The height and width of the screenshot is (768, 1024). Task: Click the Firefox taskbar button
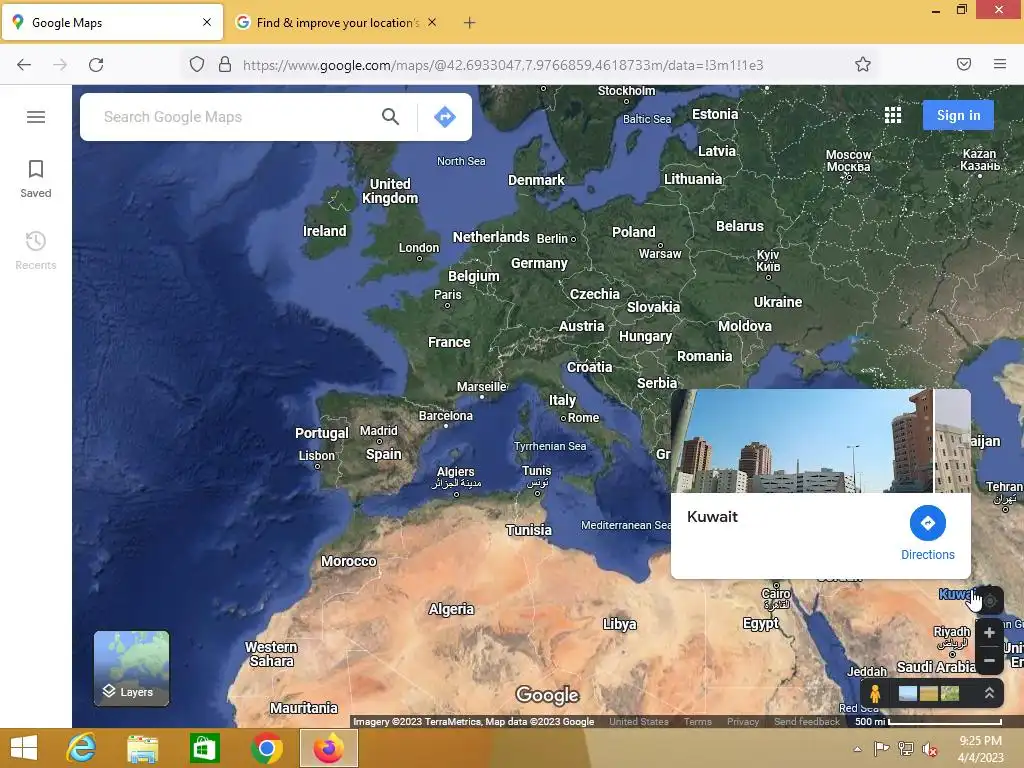[328, 748]
